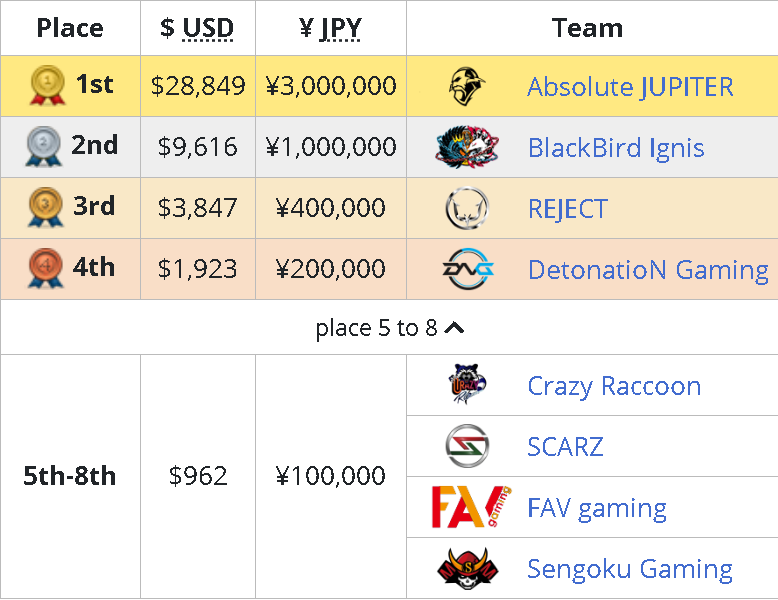Collapse the place 5 to 8 section
The height and width of the screenshot is (600, 778).
(389, 328)
